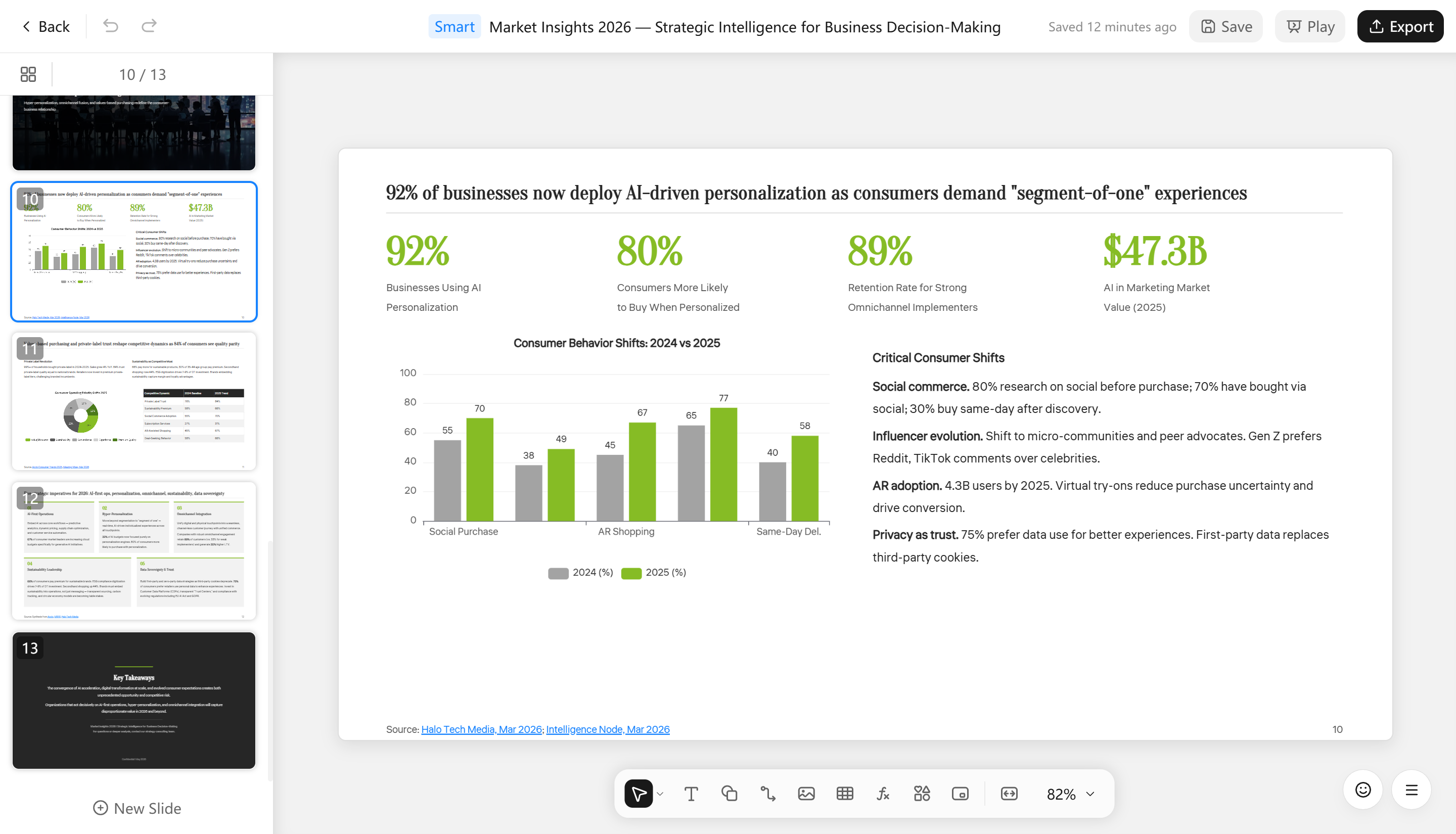Image resolution: width=1456 pixels, height=834 pixels.
Task: Expand the pointer tool options chevron
Action: pos(660,794)
